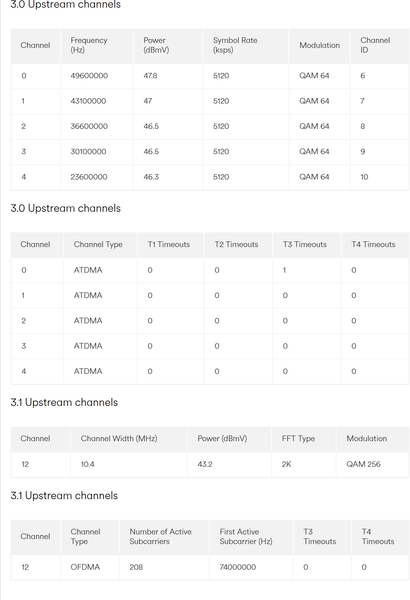Click the T1 Timeouts column header
This screenshot has width=410, height=600.
click(x=169, y=245)
